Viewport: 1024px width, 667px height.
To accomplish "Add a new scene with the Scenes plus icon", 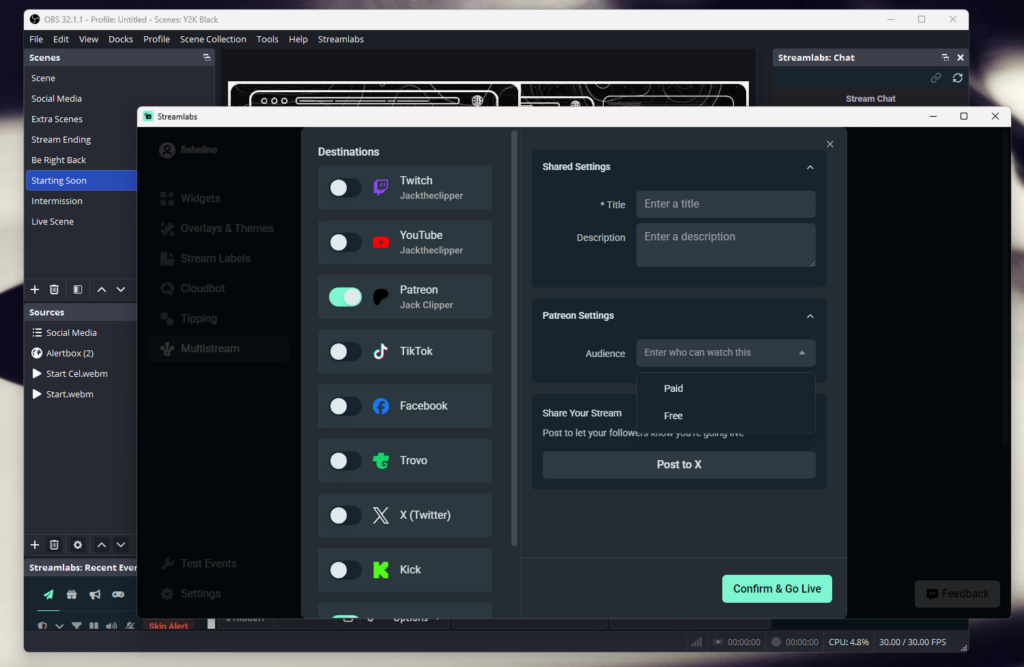I will point(35,289).
